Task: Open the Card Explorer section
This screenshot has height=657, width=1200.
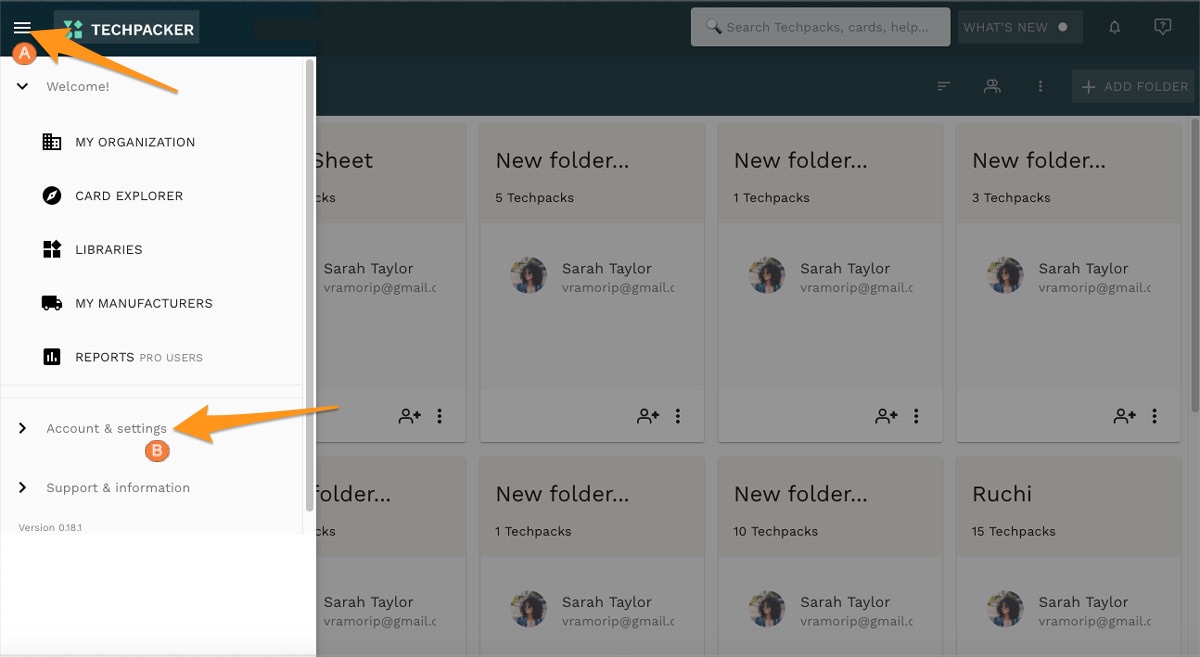Action: click(128, 195)
